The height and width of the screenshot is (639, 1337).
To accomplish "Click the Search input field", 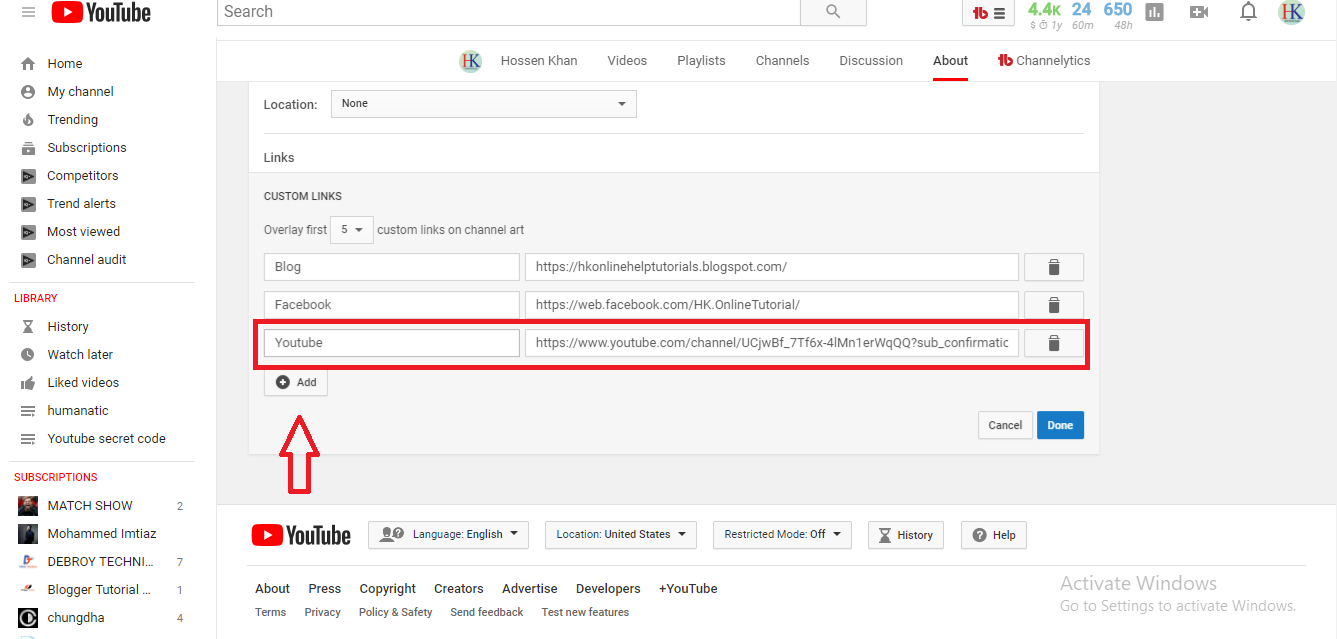I will (509, 12).
